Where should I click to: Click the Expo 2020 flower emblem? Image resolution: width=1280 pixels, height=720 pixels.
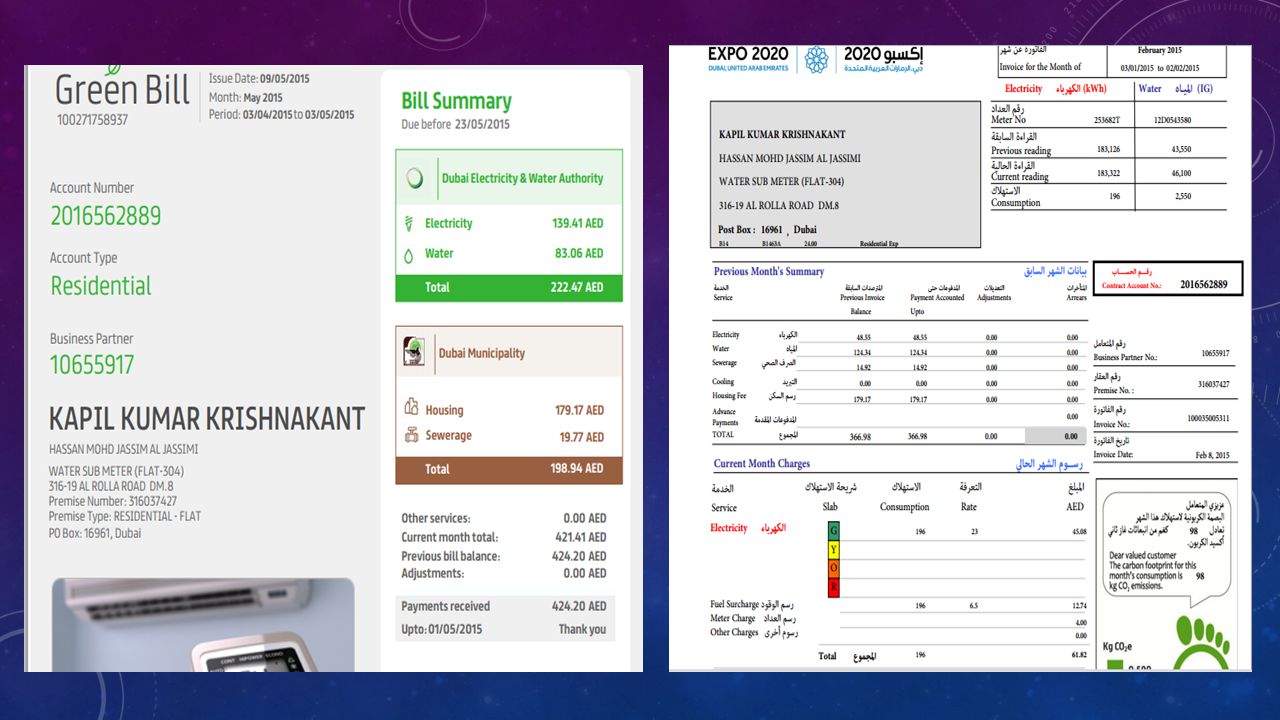[817, 59]
